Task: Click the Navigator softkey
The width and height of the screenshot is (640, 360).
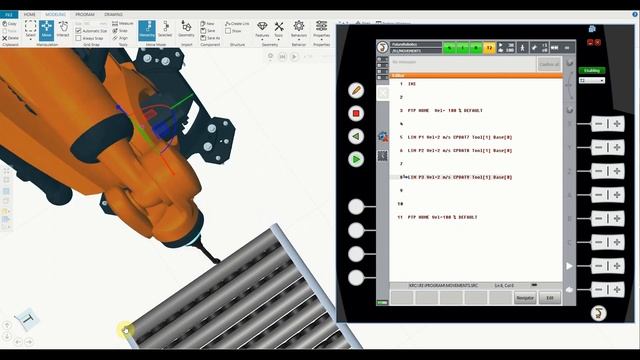Action: coord(525,298)
